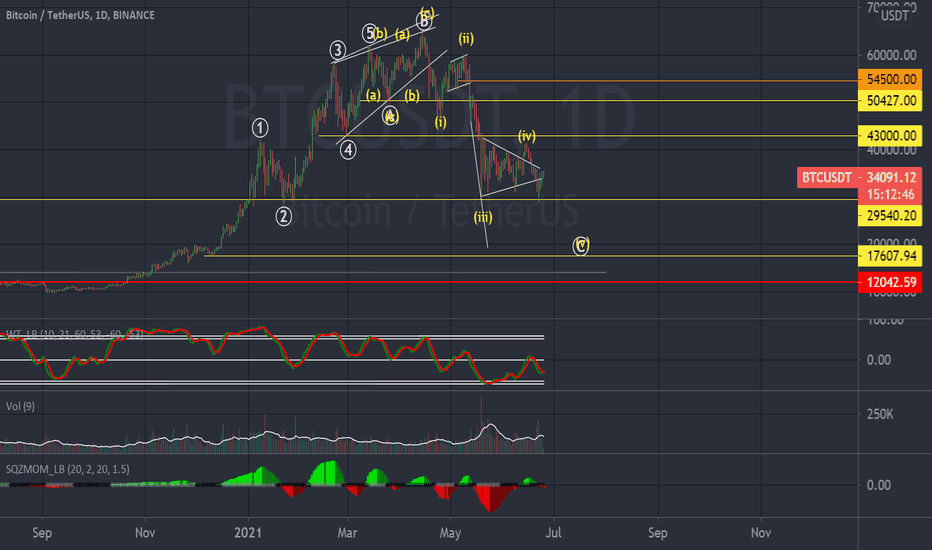Open the Vol (9) indicator legend

click(x=20, y=406)
